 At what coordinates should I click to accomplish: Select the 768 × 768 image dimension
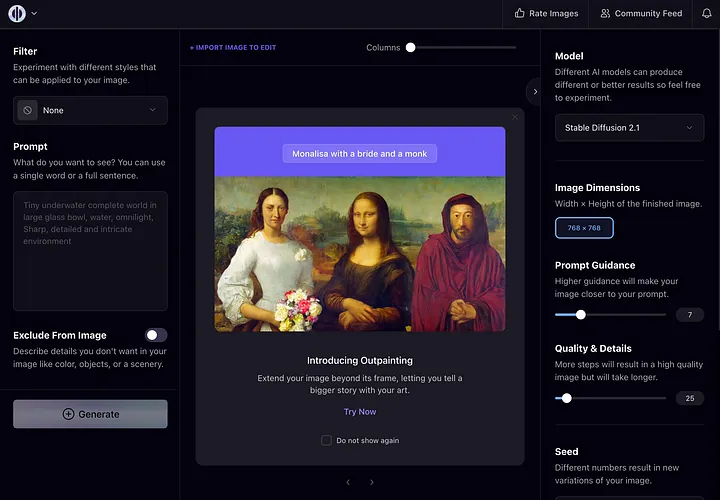point(584,228)
